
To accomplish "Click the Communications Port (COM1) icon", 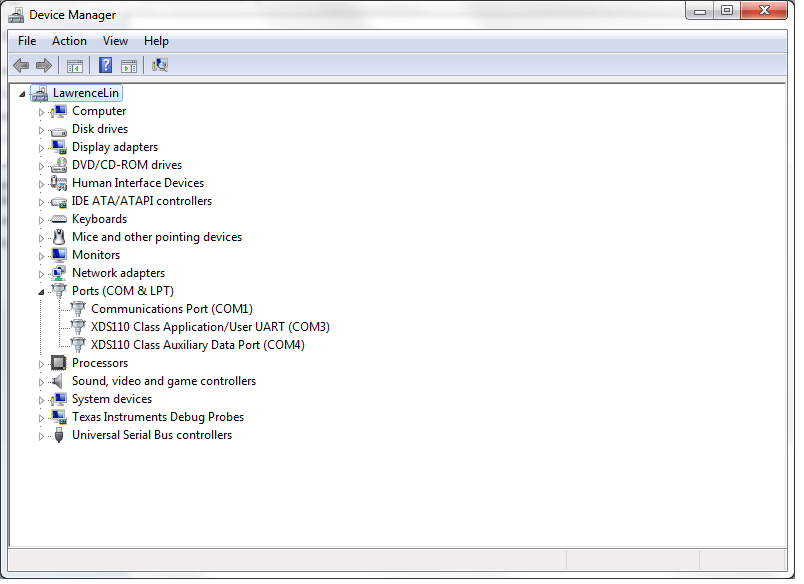I will [78, 310].
